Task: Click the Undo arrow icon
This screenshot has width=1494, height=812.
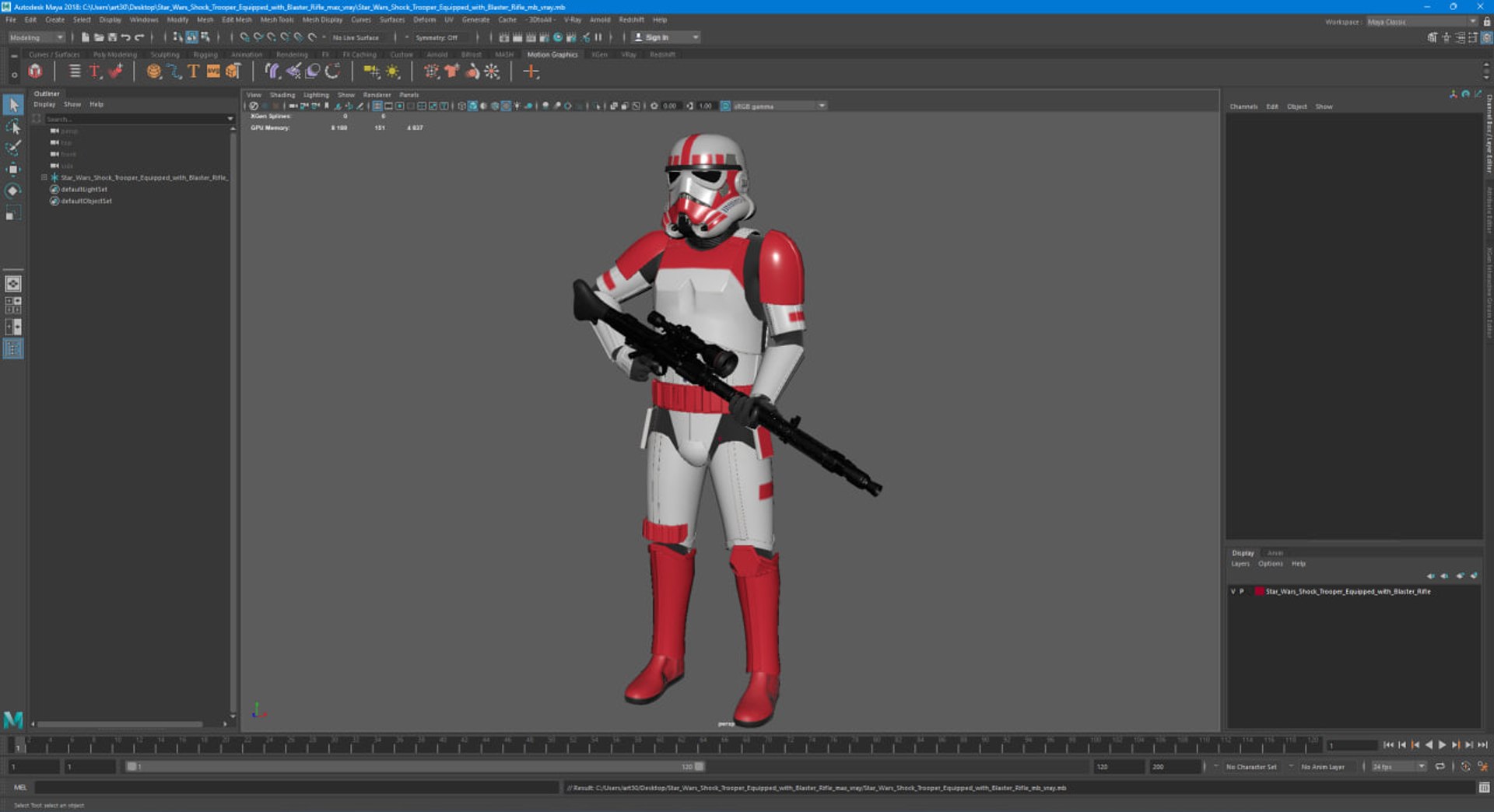Action: 125,37
